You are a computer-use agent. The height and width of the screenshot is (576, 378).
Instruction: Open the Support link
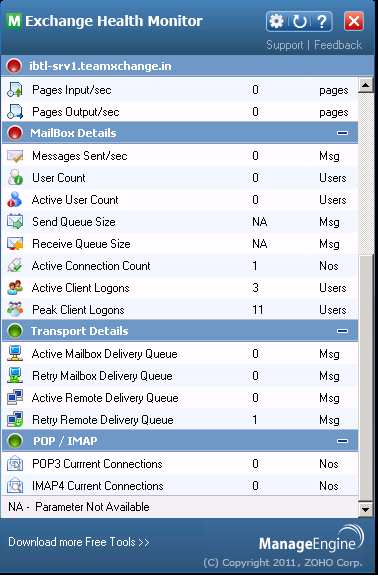click(x=285, y=45)
